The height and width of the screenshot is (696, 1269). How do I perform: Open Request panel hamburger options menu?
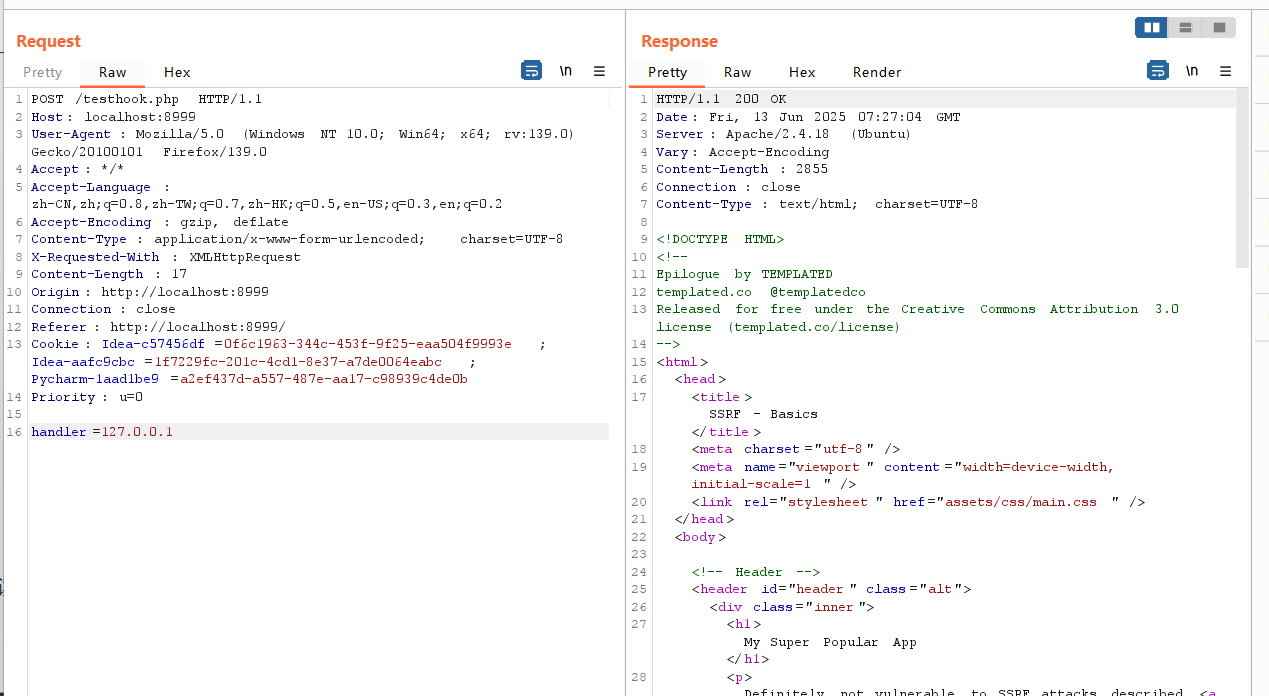(599, 71)
